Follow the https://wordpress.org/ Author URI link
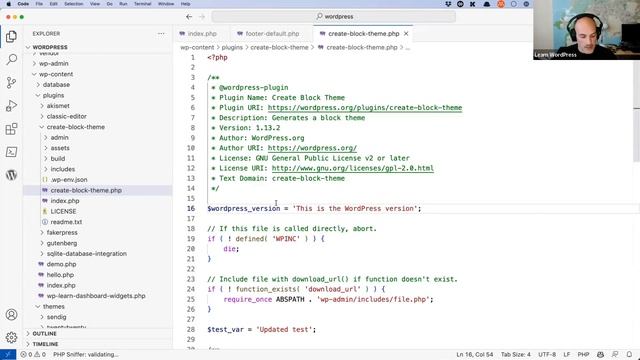 pyautogui.click(x=312, y=148)
